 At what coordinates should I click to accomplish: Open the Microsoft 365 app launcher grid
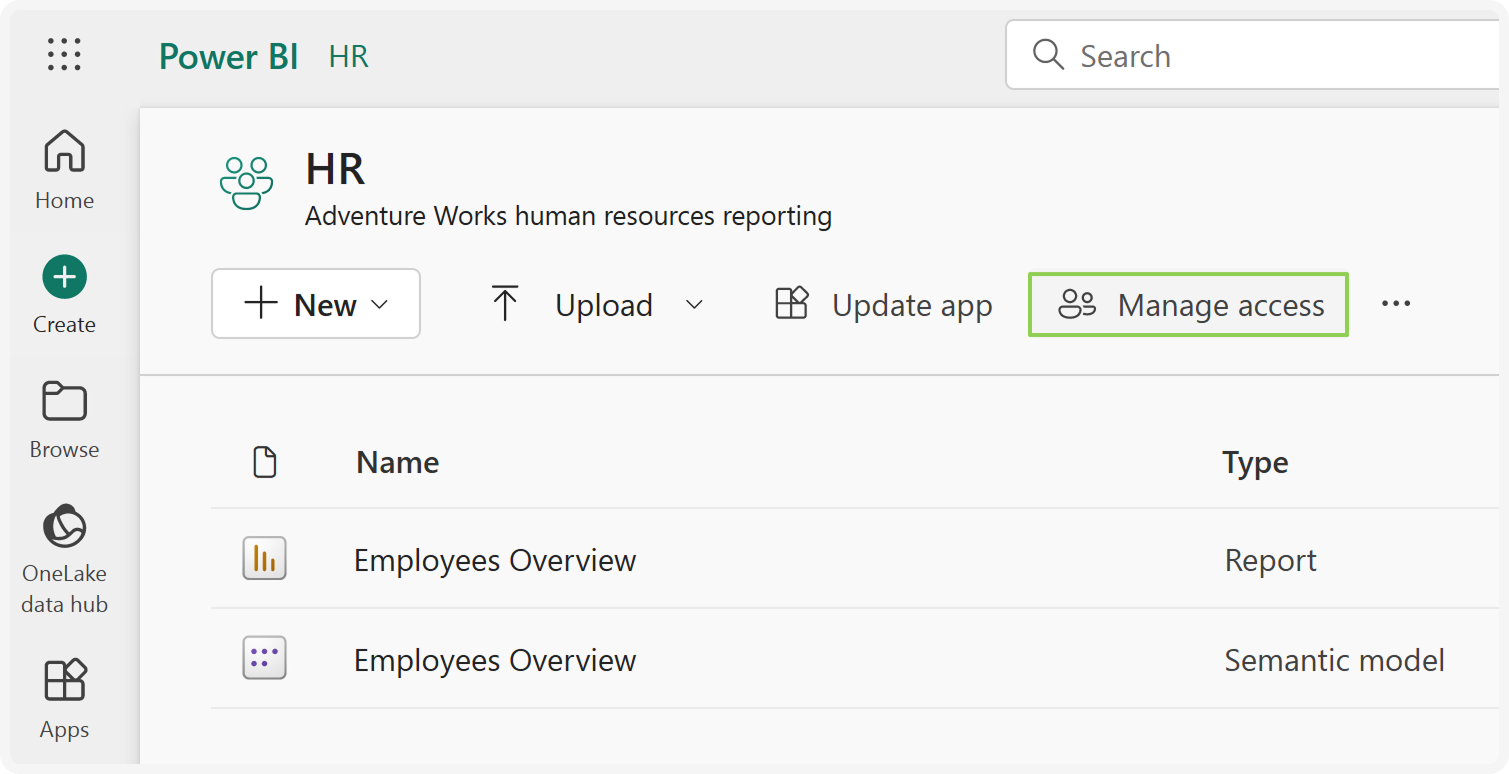click(63, 55)
